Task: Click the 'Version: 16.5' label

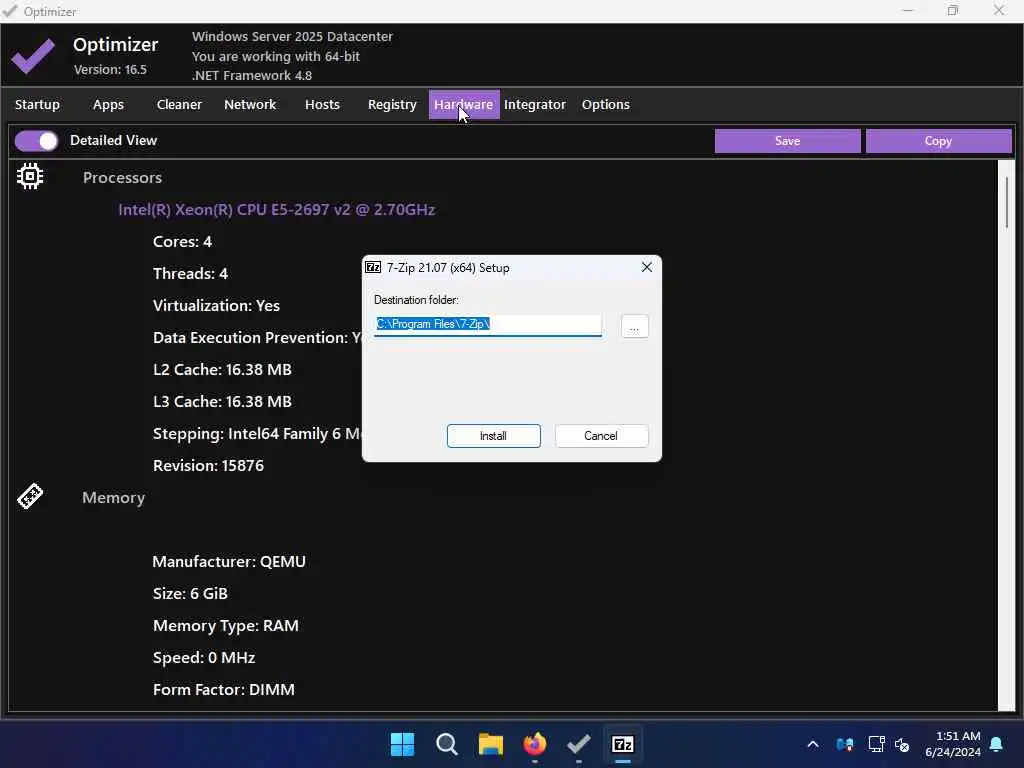Action: click(110, 69)
